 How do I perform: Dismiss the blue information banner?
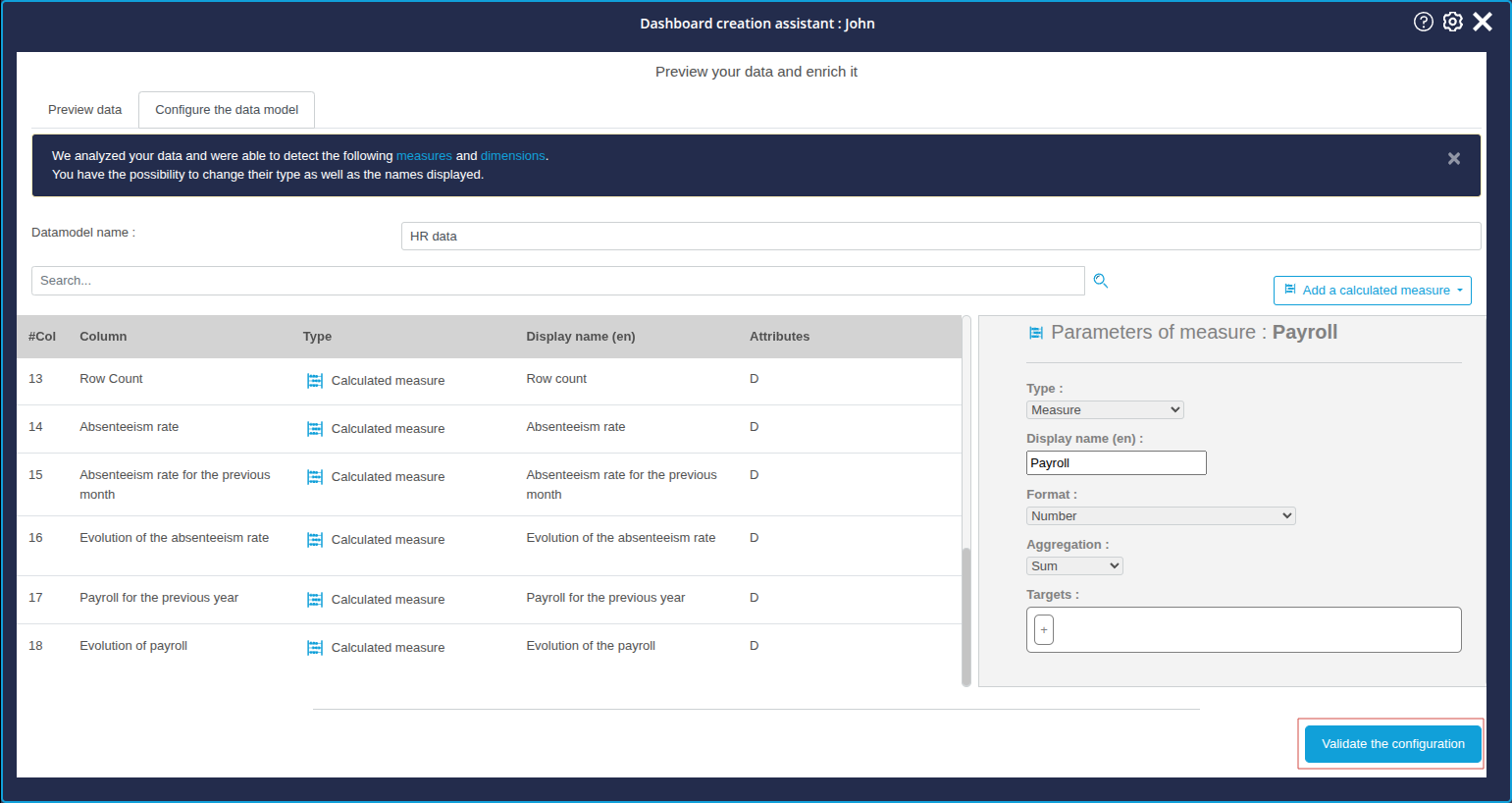(x=1453, y=158)
